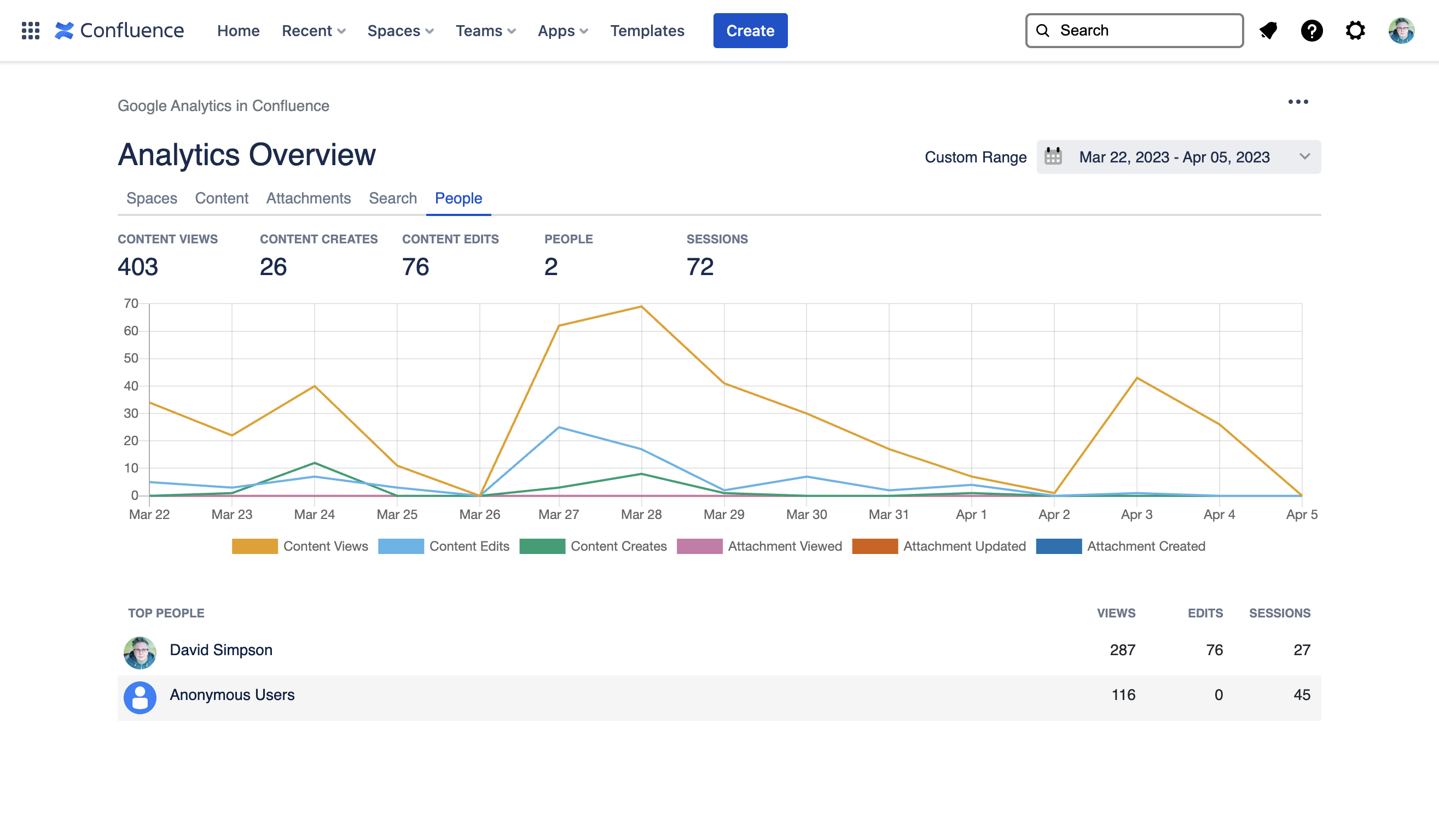The height and width of the screenshot is (840, 1439).
Task: Open the three-dot more actions menu
Action: (x=1297, y=102)
